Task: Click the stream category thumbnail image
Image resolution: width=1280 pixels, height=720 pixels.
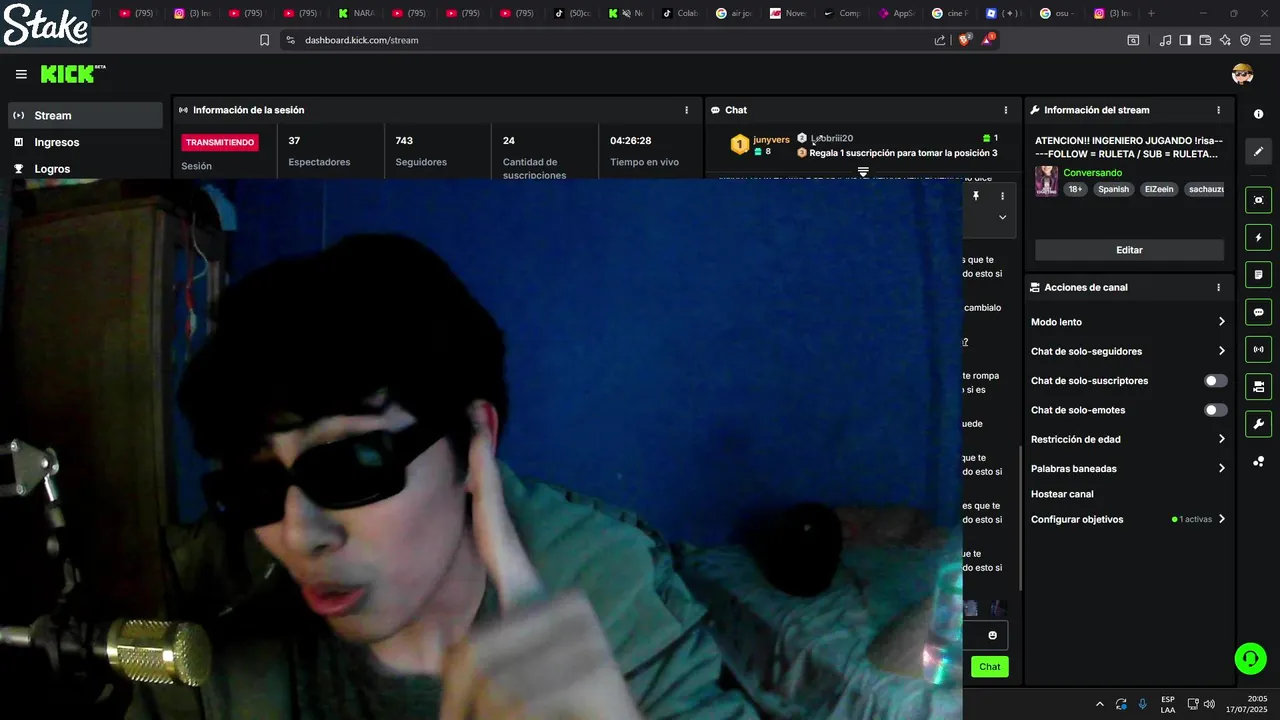Action: click(x=1046, y=181)
